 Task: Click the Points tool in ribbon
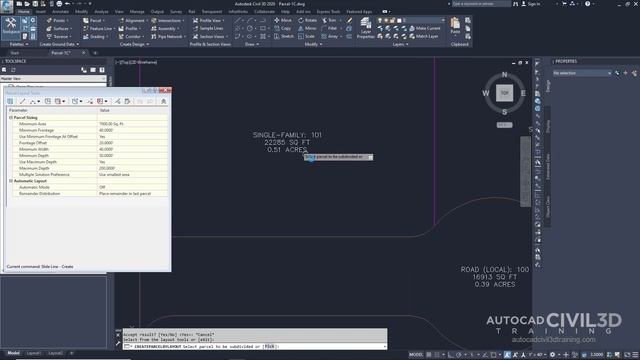pos(57,20)
